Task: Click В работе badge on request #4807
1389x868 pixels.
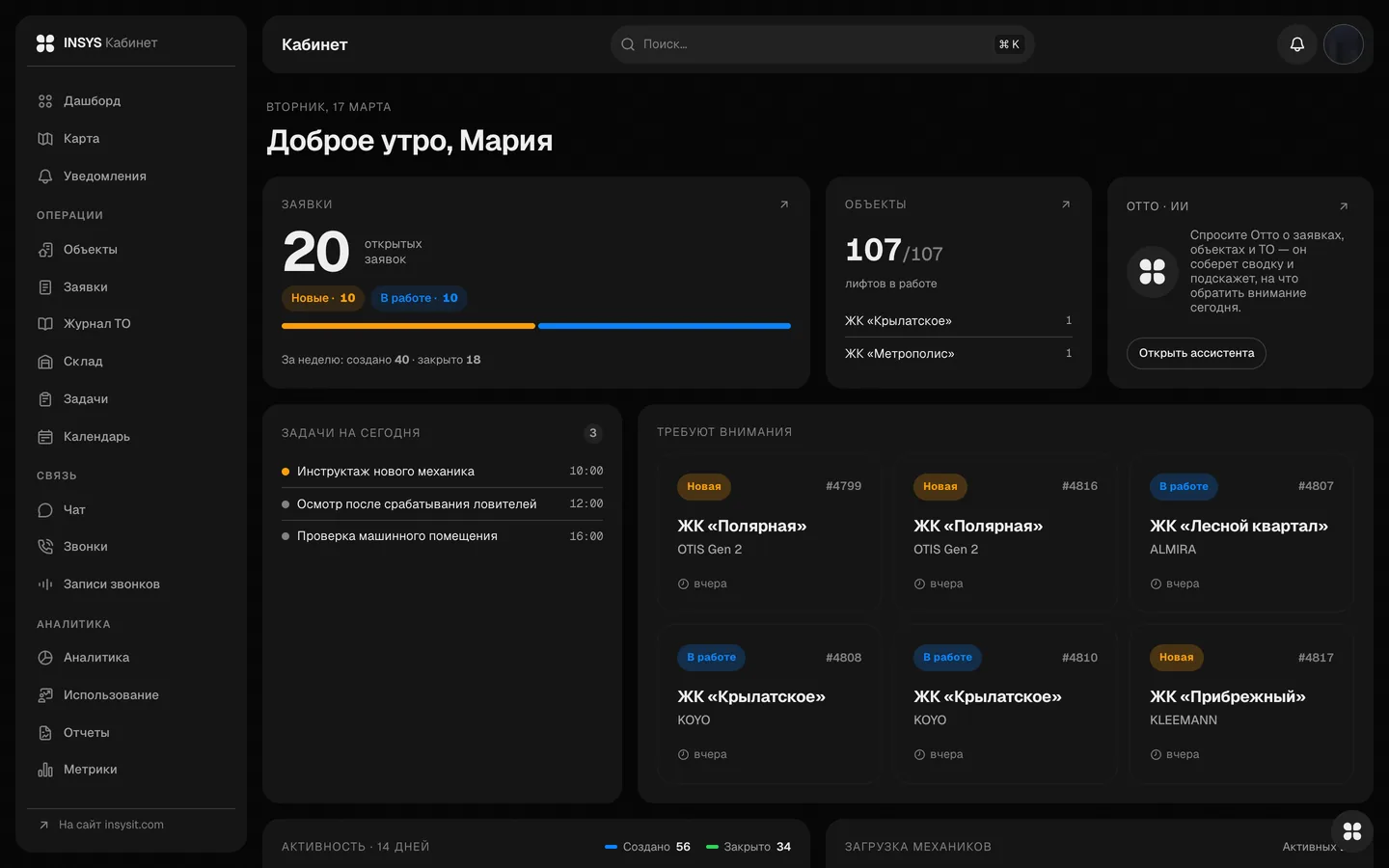Action: [1184, 487]
